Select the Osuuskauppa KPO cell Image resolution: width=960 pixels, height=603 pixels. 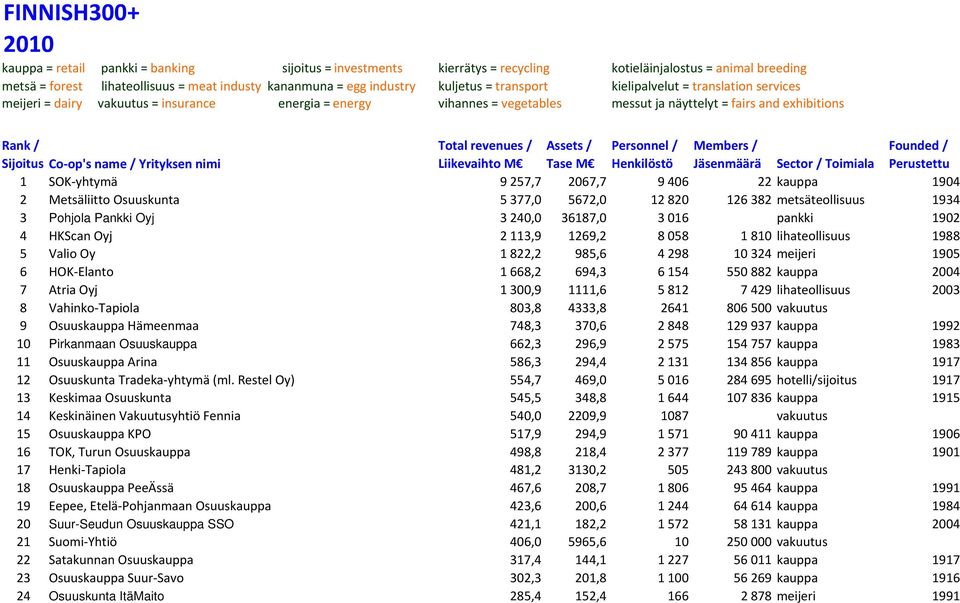pos(100,434)
